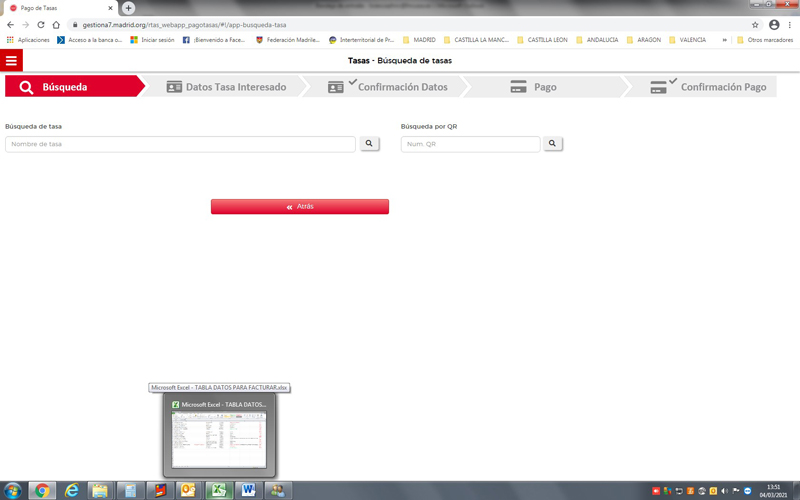This screenshot has width=800, height=500.
Task: Bookmark this page with the star icon
Action: (755, 24)
